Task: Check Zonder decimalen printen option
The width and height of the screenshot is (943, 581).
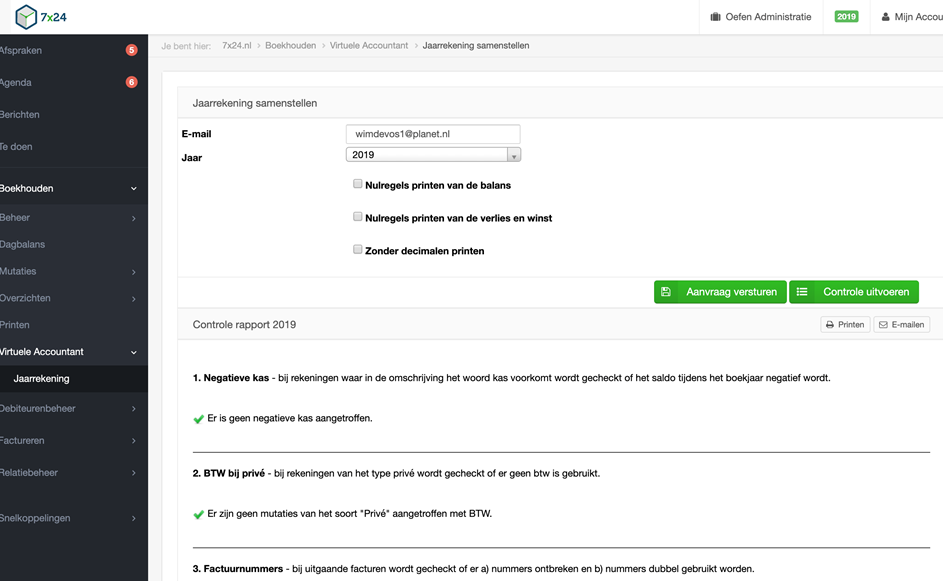Action: 358,250
